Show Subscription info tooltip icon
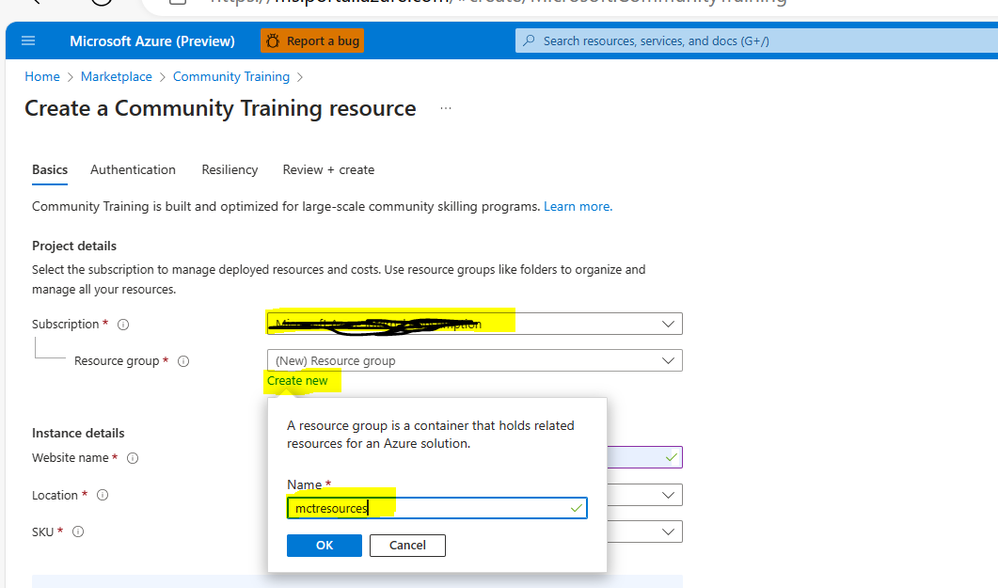The height and width of the screenshot is (588, 998). click(x=123, y=325)
